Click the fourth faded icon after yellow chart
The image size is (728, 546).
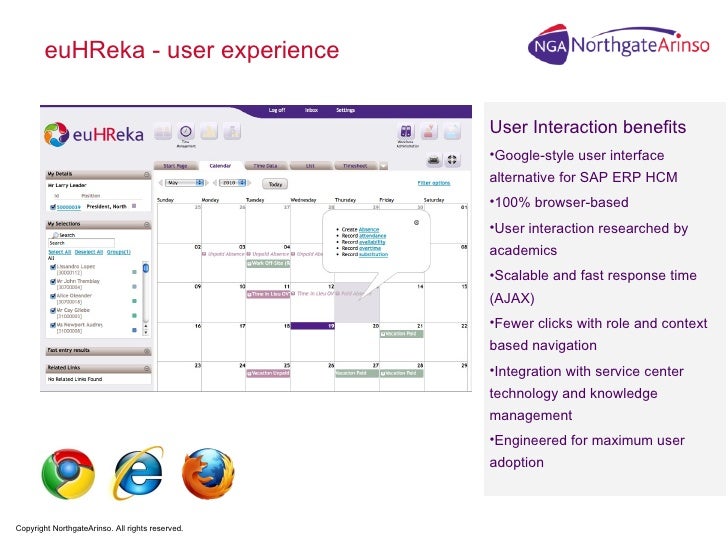[x=232, y=132]
